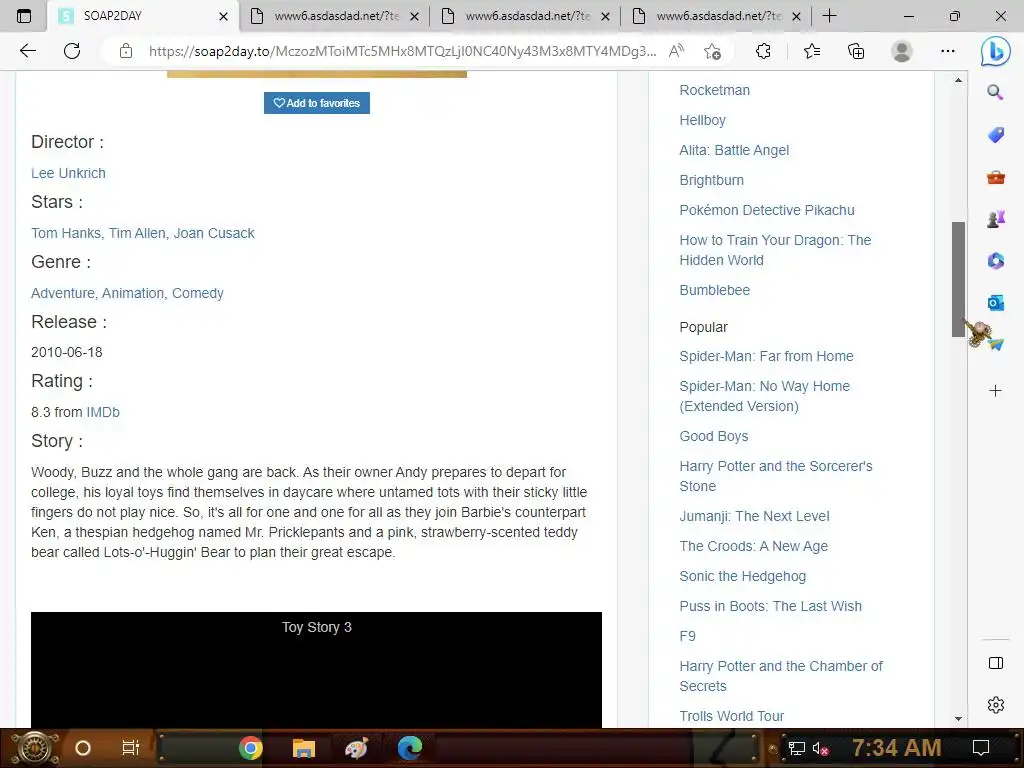Click the muted volume tray icon
This screenshot has width=1024, height=768.
(x=820, y=748)
